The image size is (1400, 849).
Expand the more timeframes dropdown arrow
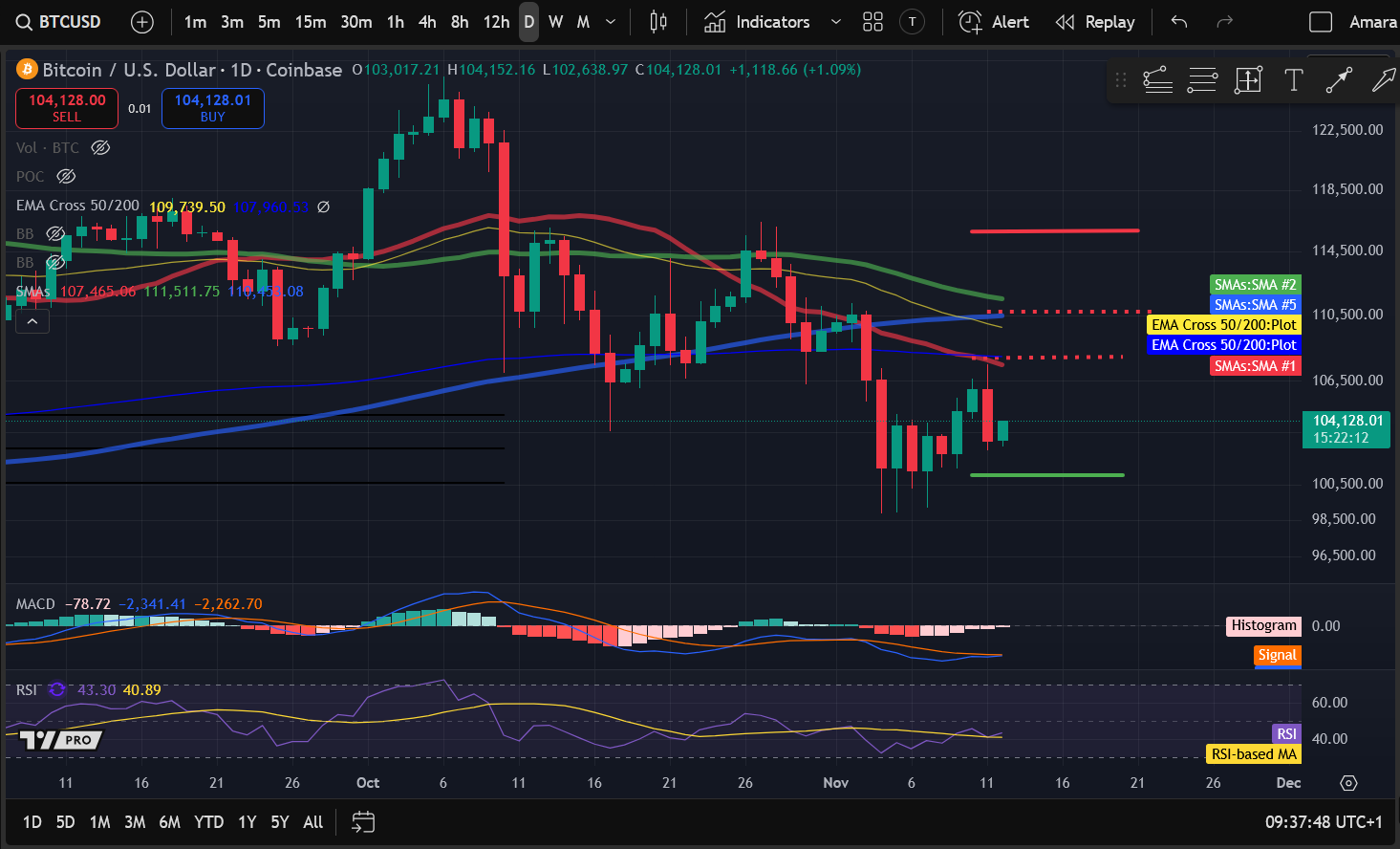pyautogui.click(x=611, y=22)
